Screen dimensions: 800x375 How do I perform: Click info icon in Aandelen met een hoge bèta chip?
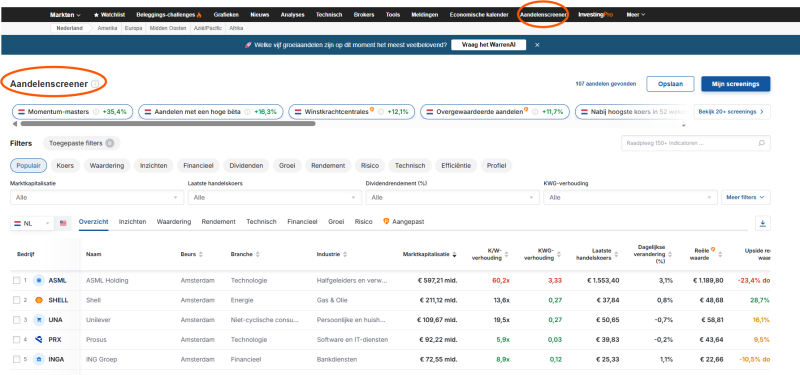click(x=247, y=112)
